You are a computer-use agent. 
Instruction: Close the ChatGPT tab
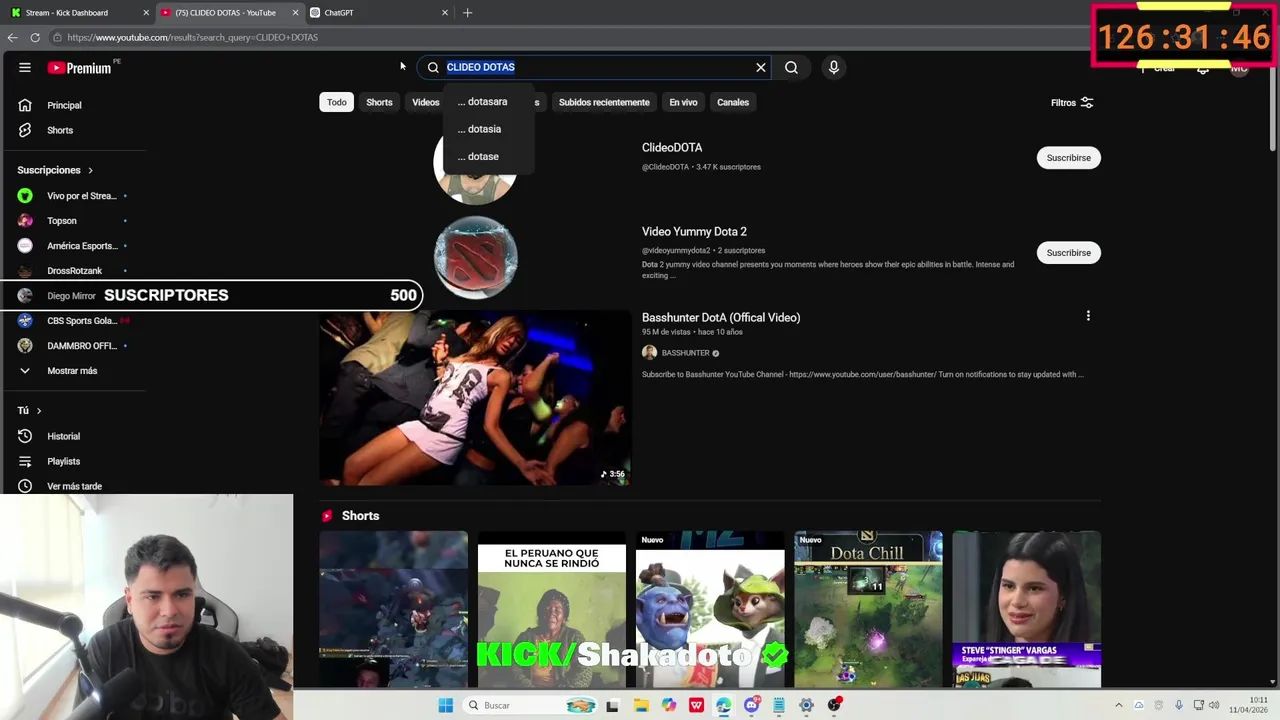point(445,13)
